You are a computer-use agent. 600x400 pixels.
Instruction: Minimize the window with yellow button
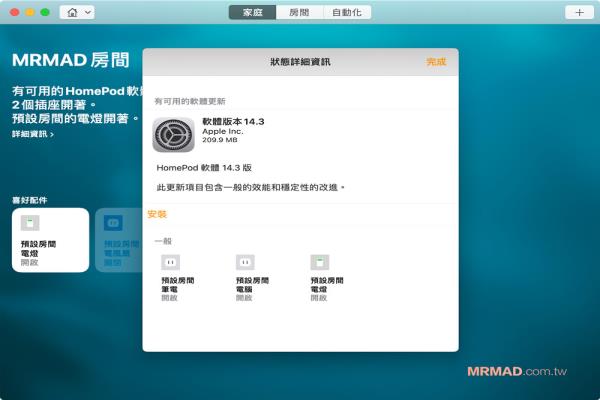tap(30, 12)
